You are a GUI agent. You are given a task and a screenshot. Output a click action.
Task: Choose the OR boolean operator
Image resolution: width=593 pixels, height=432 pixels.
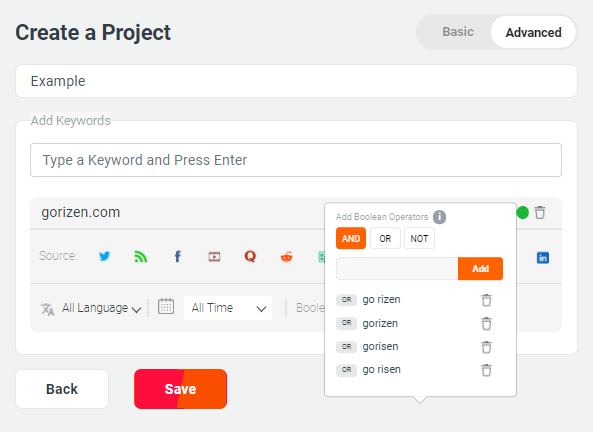(385, 238)
